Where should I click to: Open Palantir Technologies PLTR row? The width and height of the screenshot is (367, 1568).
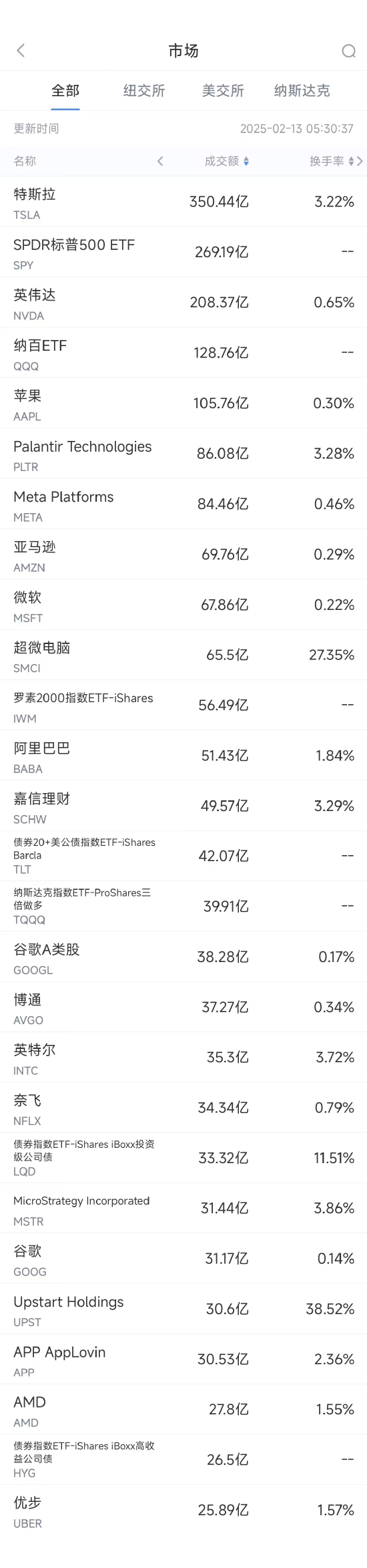pyautogui.click(x=183, y=454)
